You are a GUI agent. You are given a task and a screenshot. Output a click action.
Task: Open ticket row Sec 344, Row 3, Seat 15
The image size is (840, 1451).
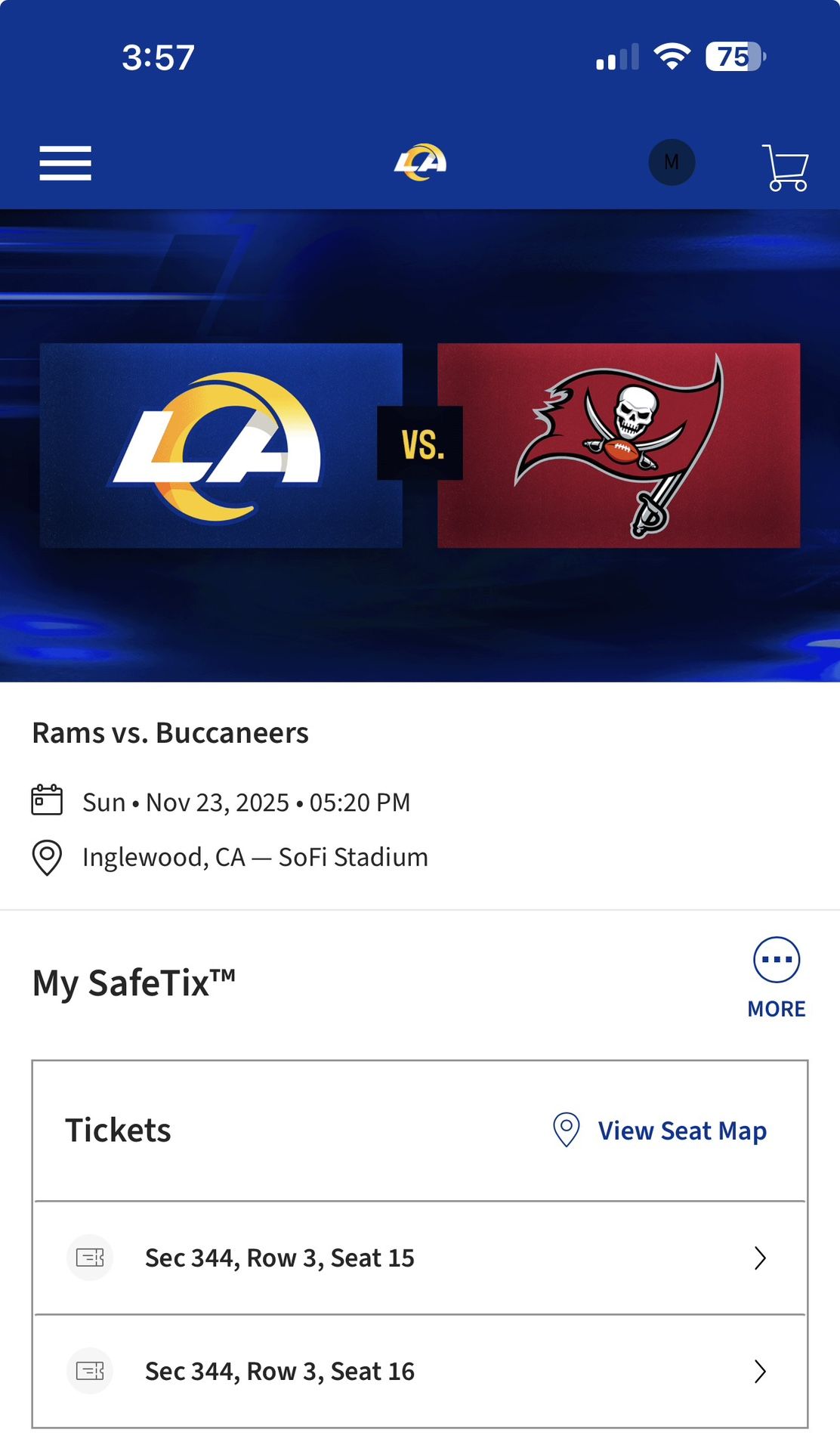pos(279,1258)
